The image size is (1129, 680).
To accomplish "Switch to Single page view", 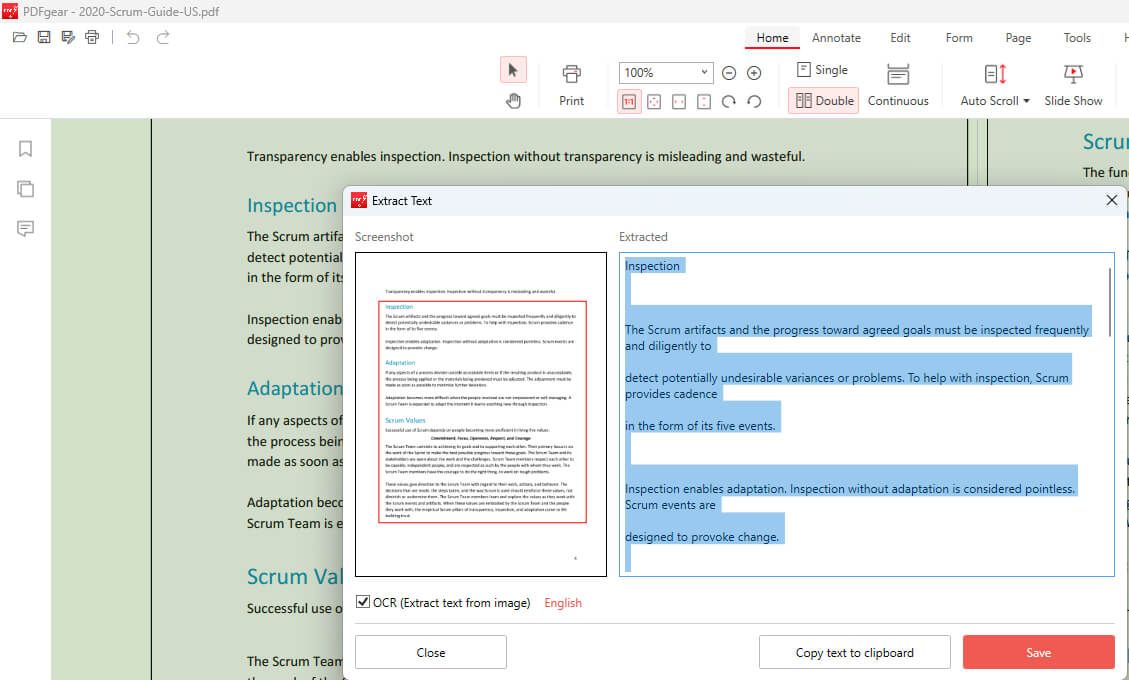I will click(823, 69).
